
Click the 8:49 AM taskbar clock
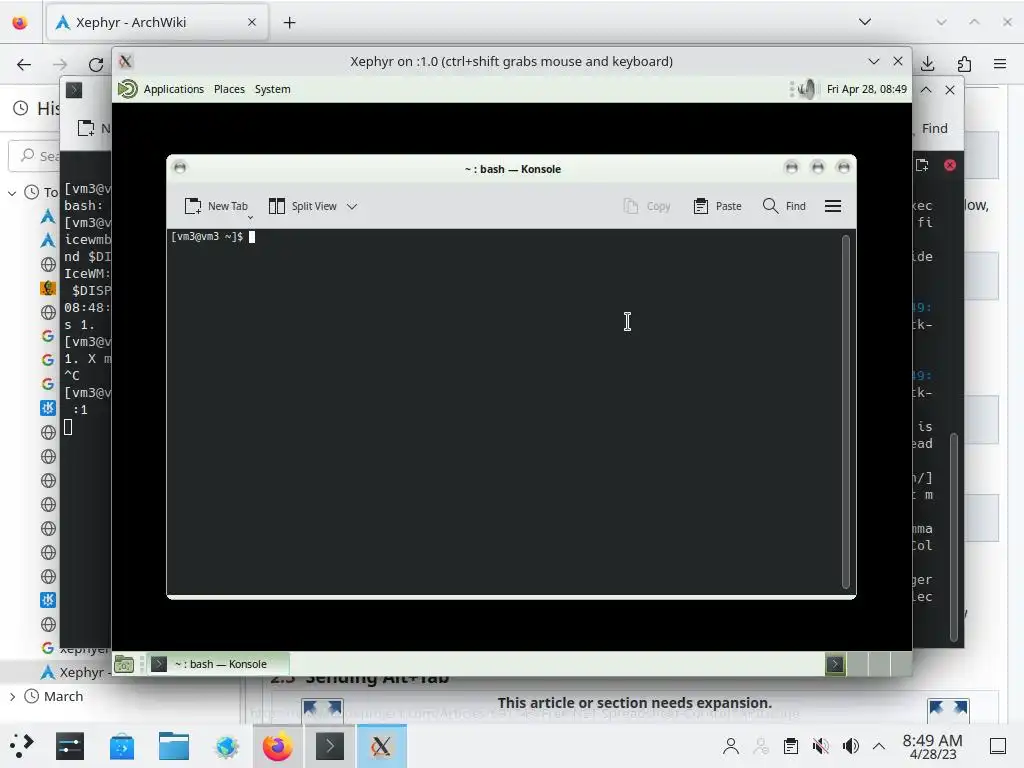[x=932, y=746]
